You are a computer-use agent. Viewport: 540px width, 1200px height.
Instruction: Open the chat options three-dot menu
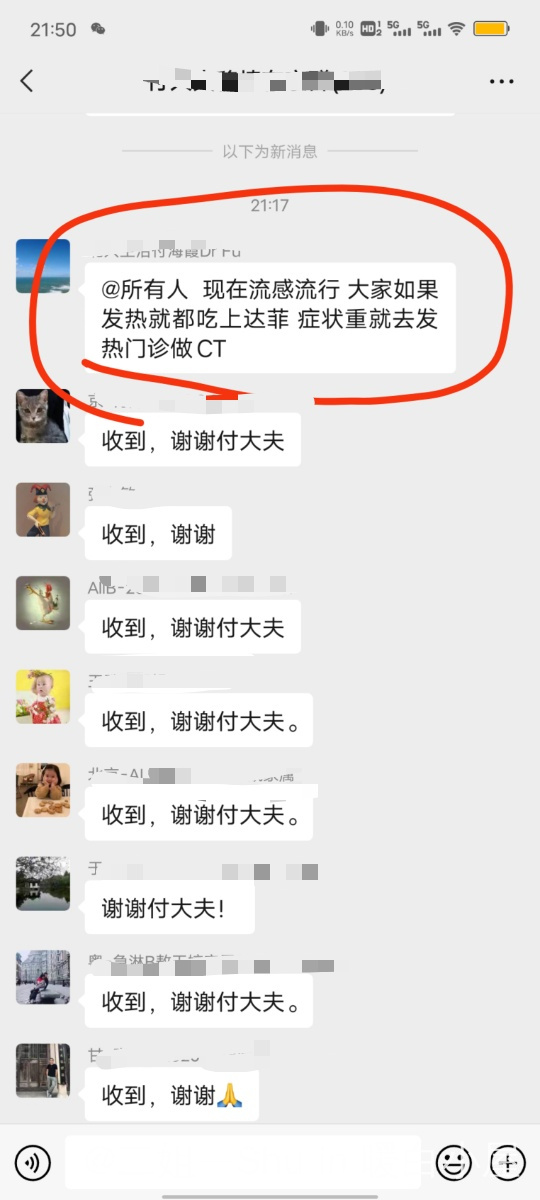501,81
